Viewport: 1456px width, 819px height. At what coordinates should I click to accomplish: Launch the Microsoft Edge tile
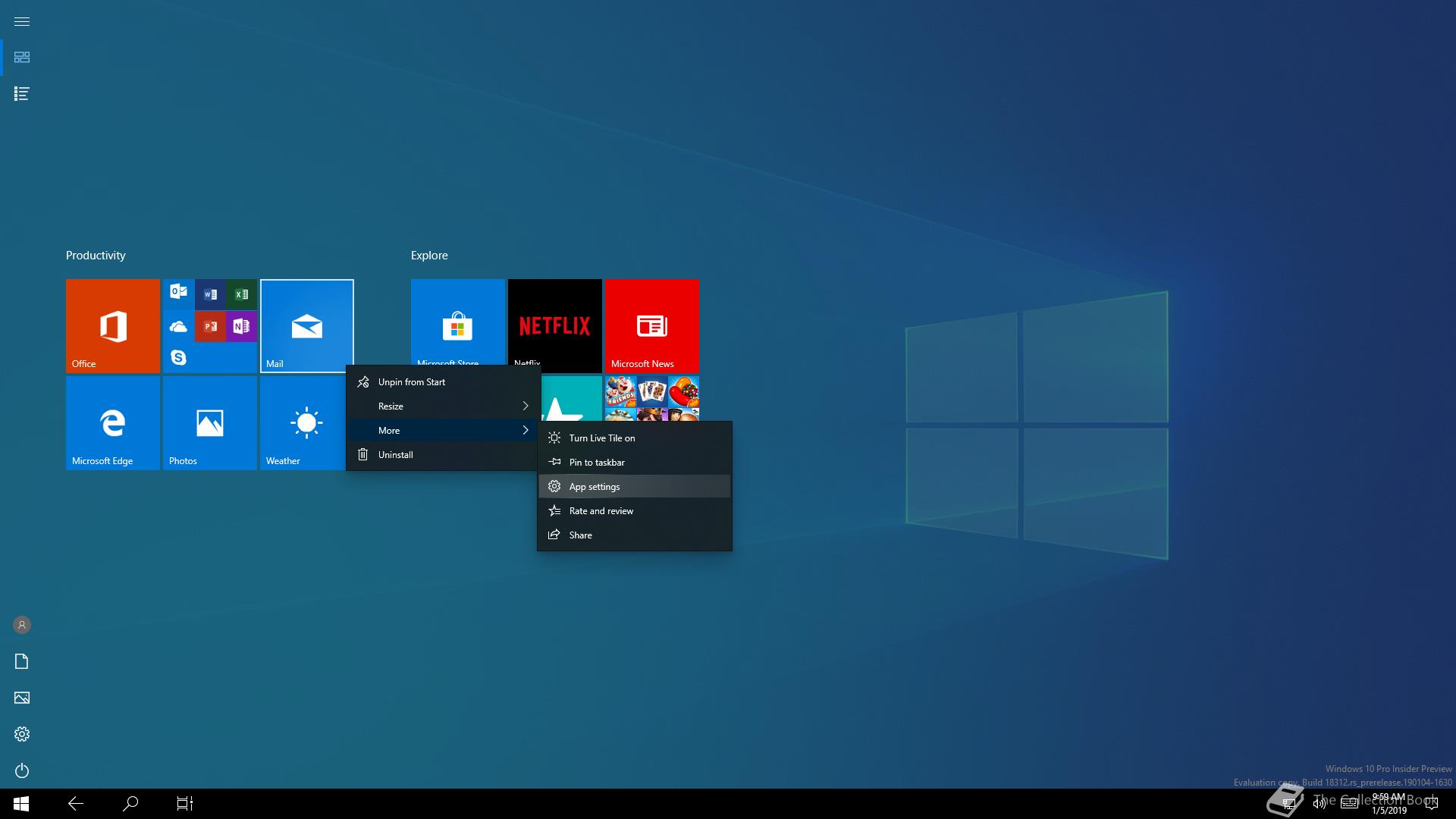click(x=113, y=423)
